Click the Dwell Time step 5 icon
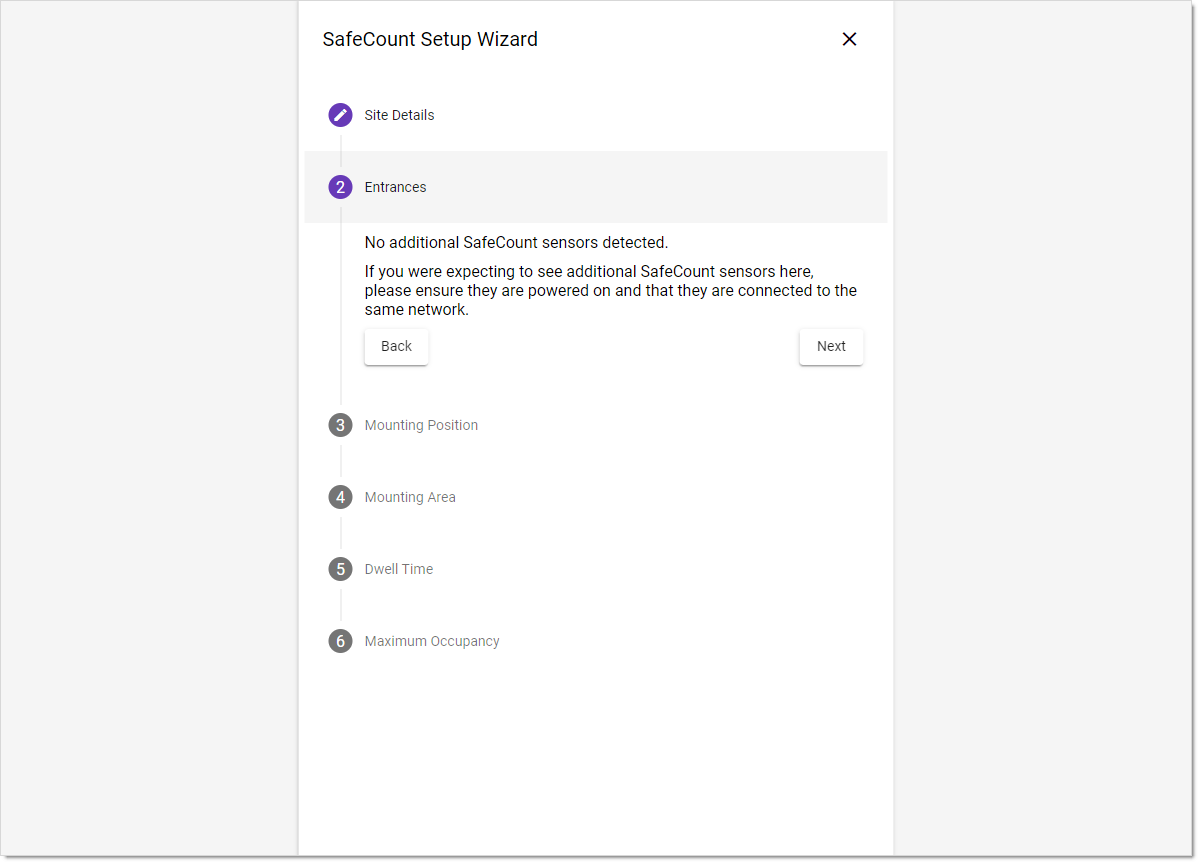1198x862 pixels. point(340,569)
